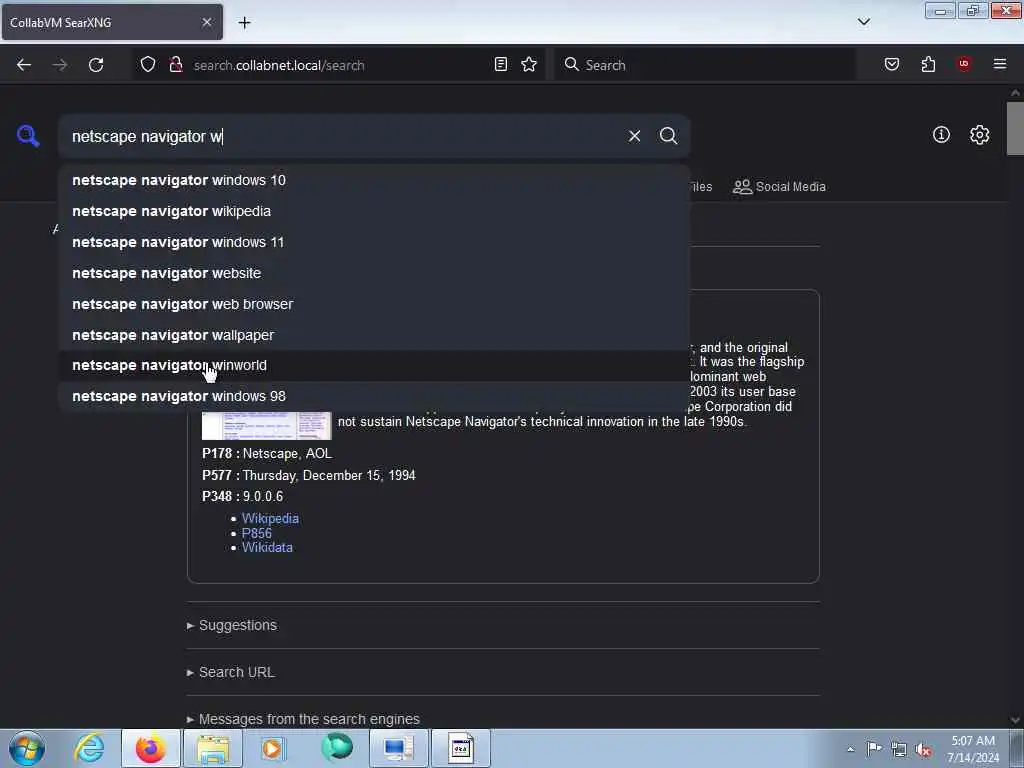Toggle reader view icon in address bar
Image resolution: width=1024 pixels, height=768 pixels.
coord(501,65)
